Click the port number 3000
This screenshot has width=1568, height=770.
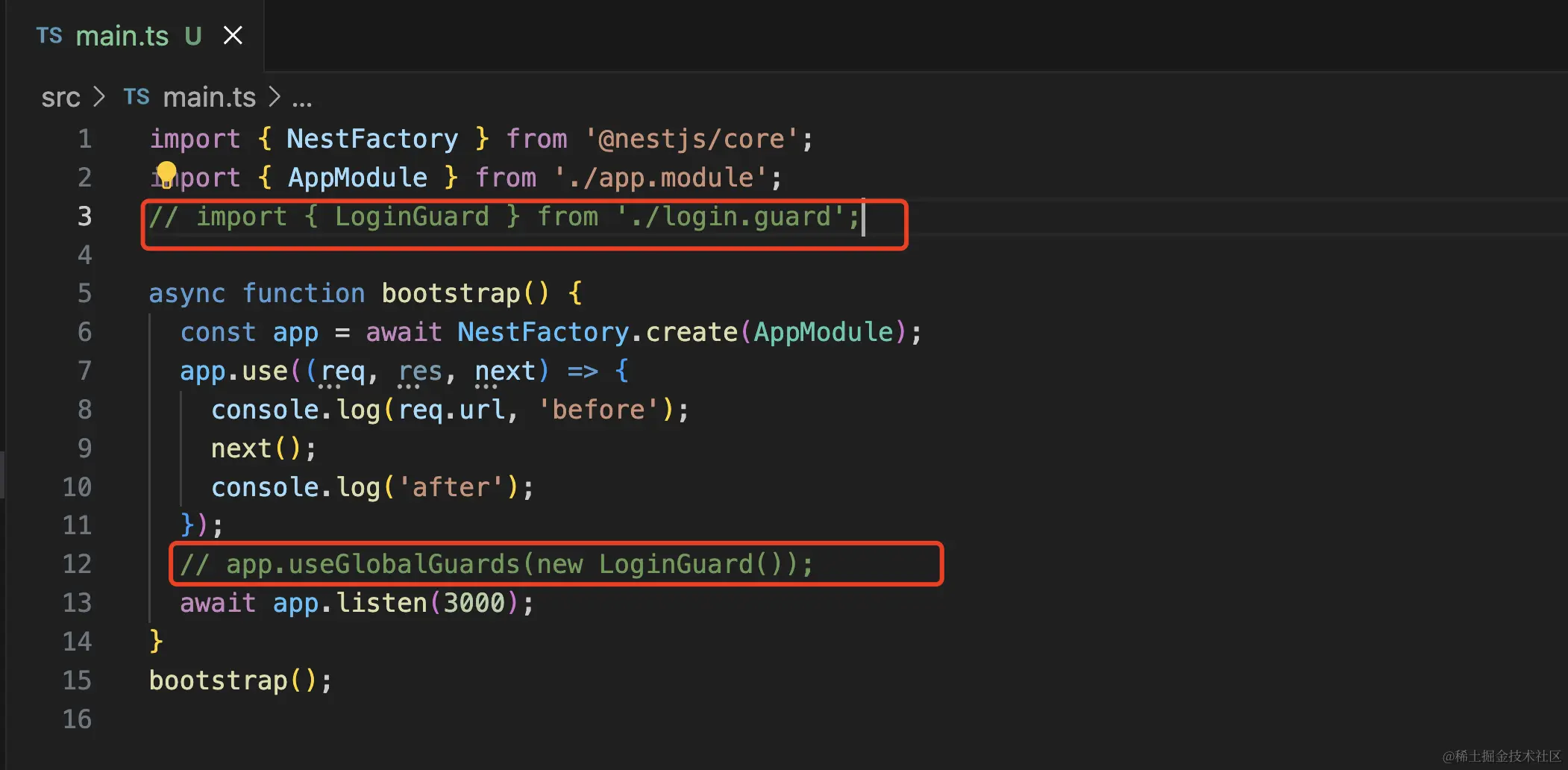[x=474, y=603]
